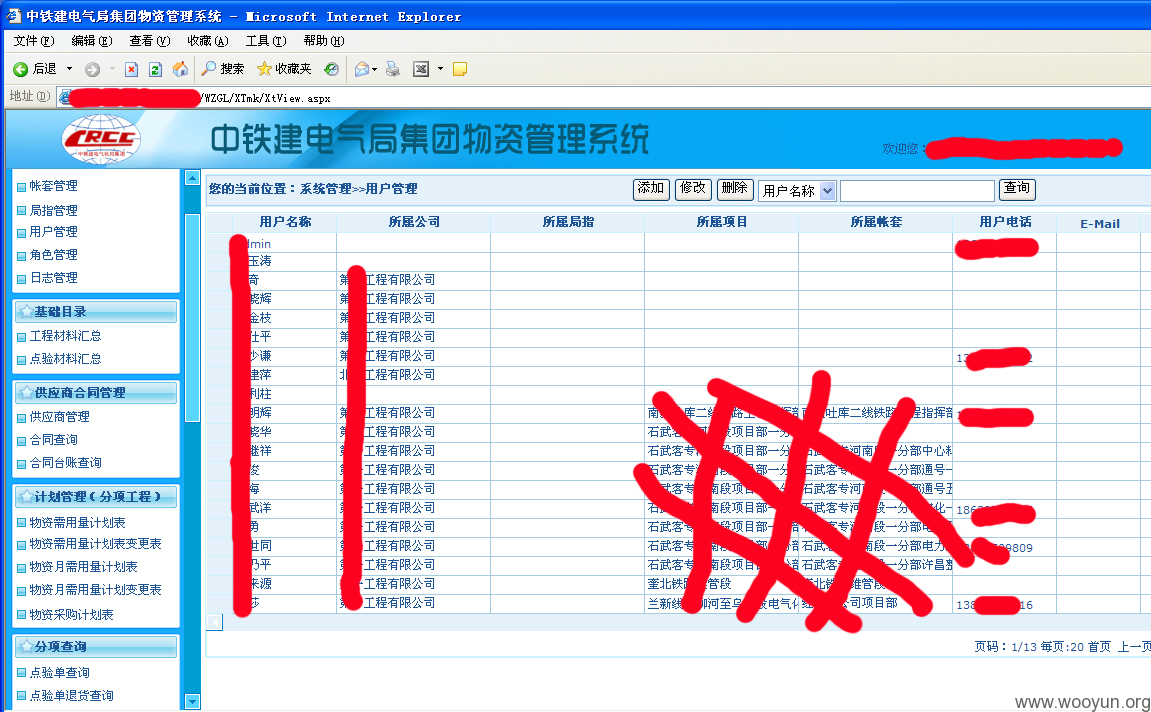Screen dimensions: 1151x712
Task: Open 局指管理 in the sidebar
Action: pos(53,211)
